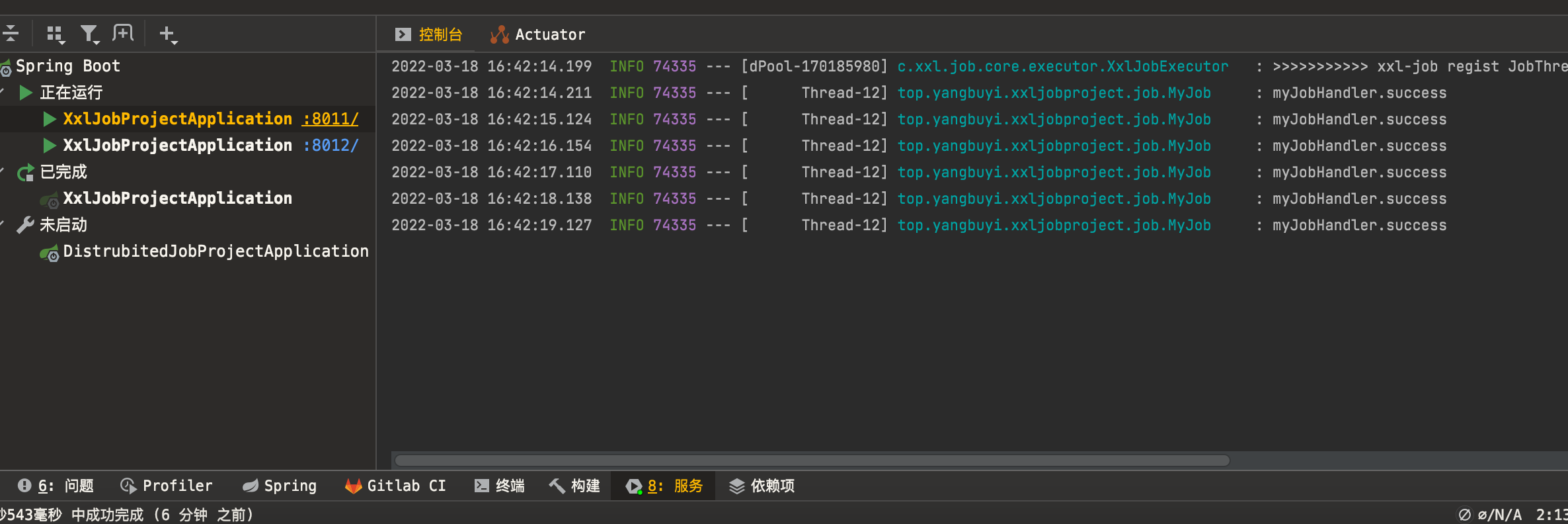1568x524 pixels.
Task: Click myJobHandler.success at 16:42:18.138
Action: (x=1360, y=199)
